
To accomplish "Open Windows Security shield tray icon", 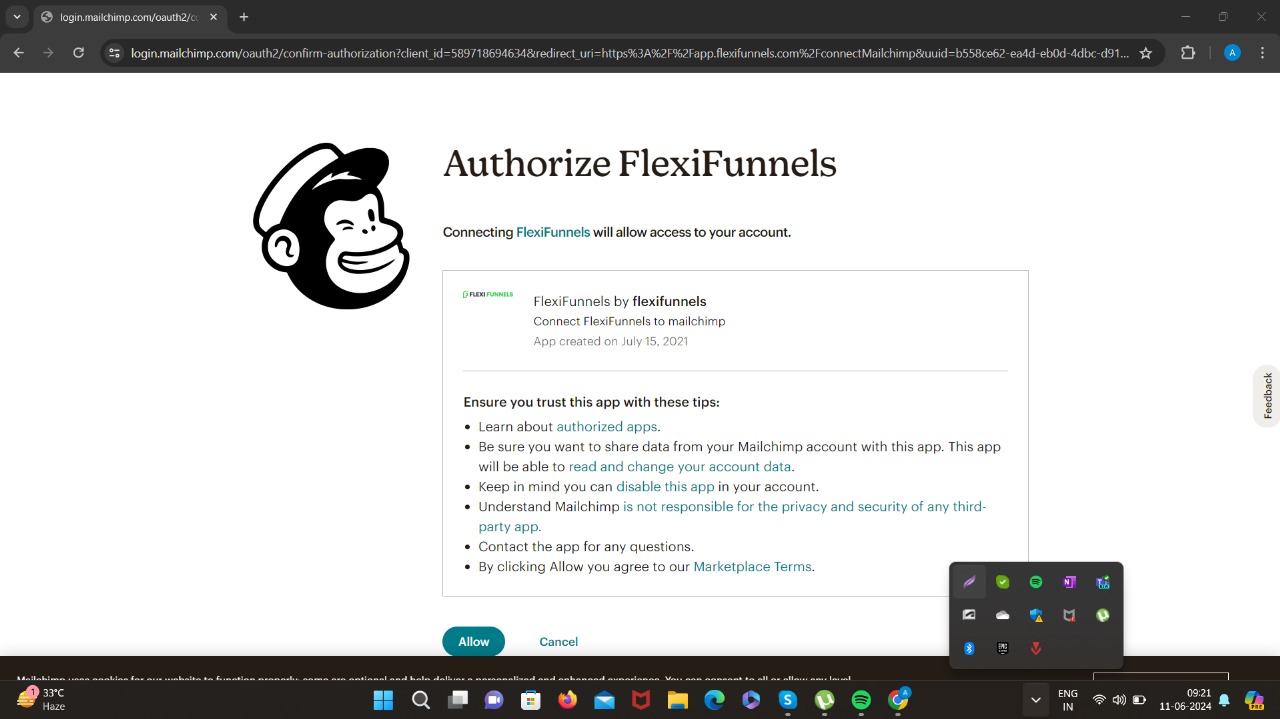I will 1036,615.
